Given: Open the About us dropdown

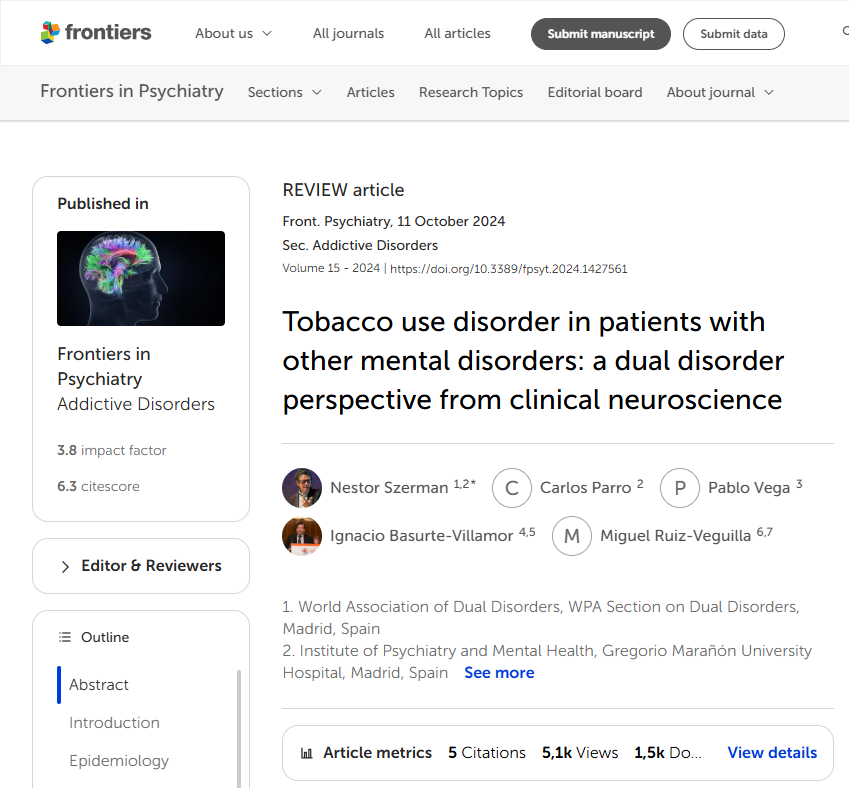Looking at the screenshot, I should point(233,34).
